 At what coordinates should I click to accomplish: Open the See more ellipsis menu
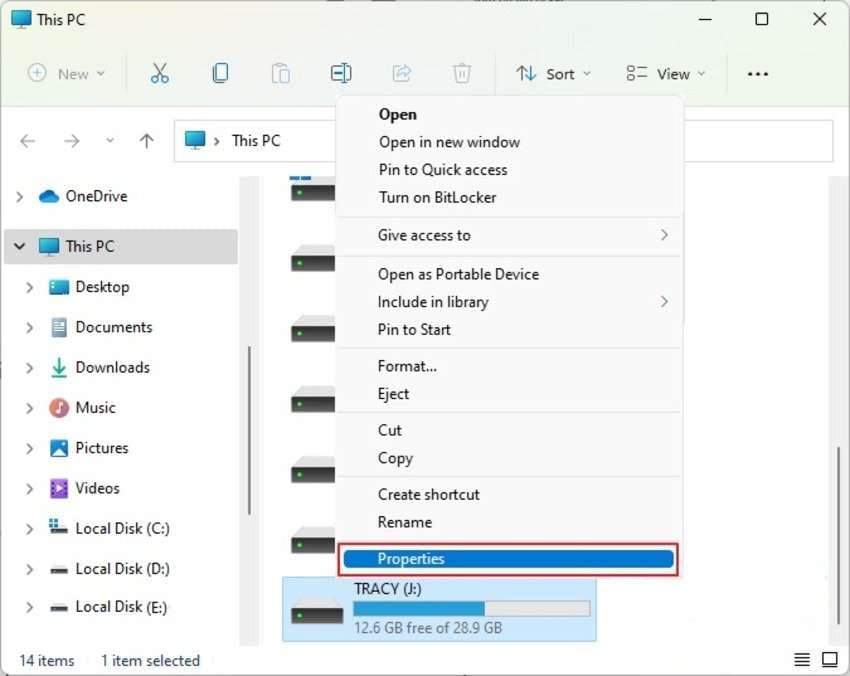757,74
